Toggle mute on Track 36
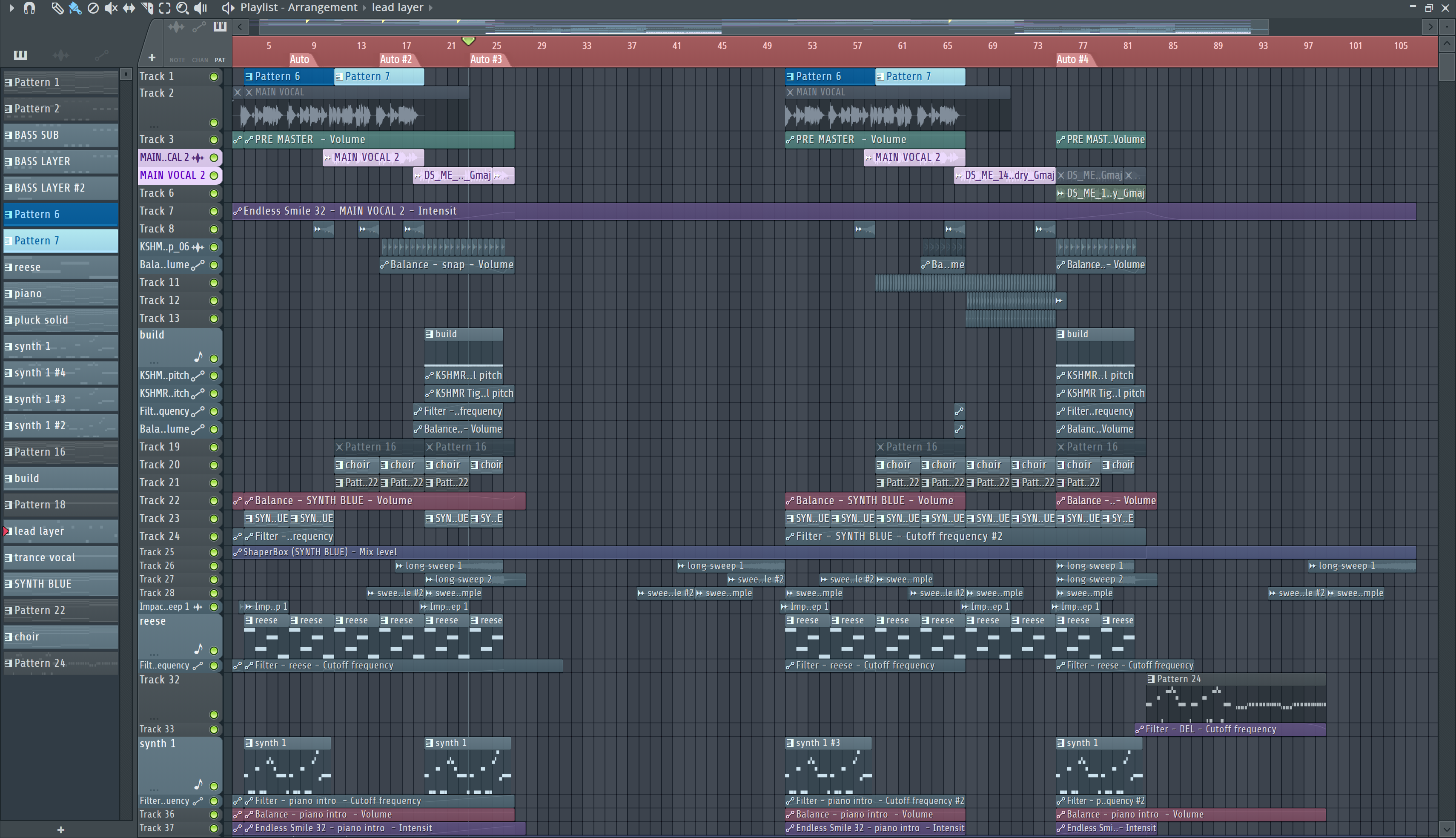The image size is (1456, 838). pyautogui.click(x=213, y=815)
